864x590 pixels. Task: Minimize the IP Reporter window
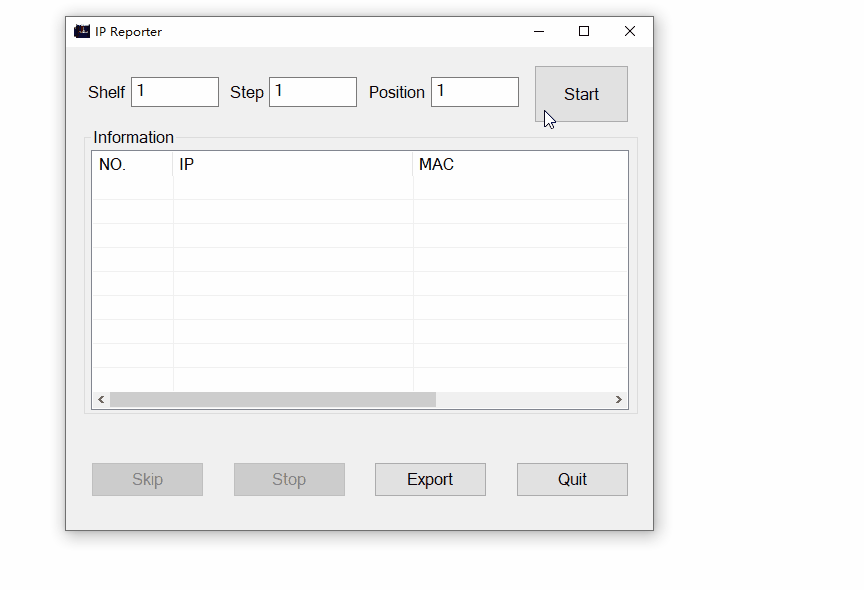[x=539, y=31]
